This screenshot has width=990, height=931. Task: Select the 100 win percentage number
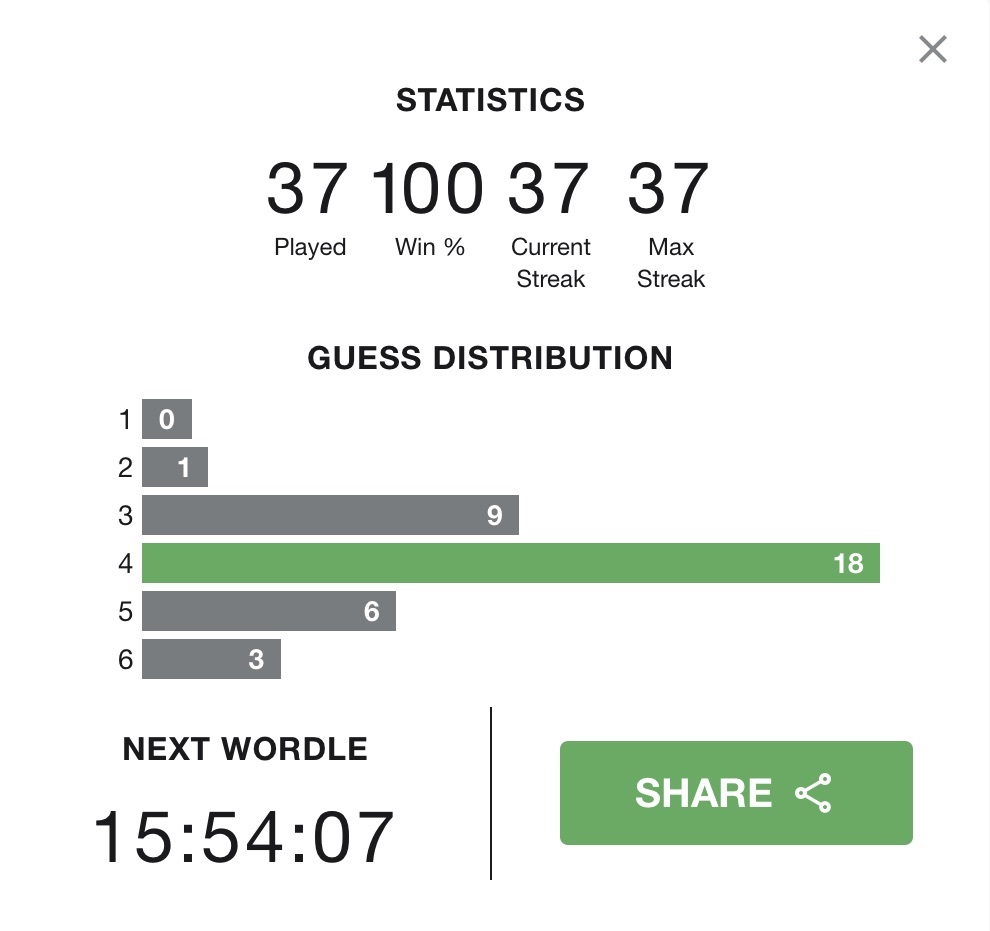coord(428,190)
